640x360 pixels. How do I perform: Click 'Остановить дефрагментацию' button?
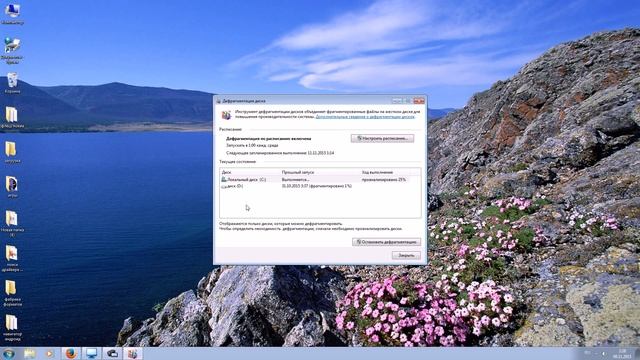[387, 242]
